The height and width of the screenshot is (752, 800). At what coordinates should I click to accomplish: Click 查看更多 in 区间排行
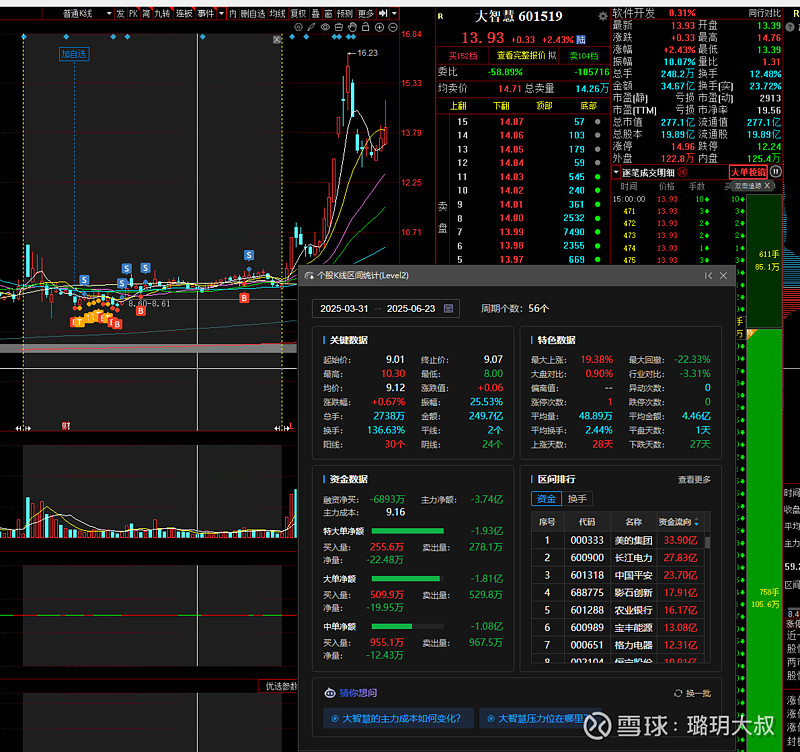click(694, 480)
